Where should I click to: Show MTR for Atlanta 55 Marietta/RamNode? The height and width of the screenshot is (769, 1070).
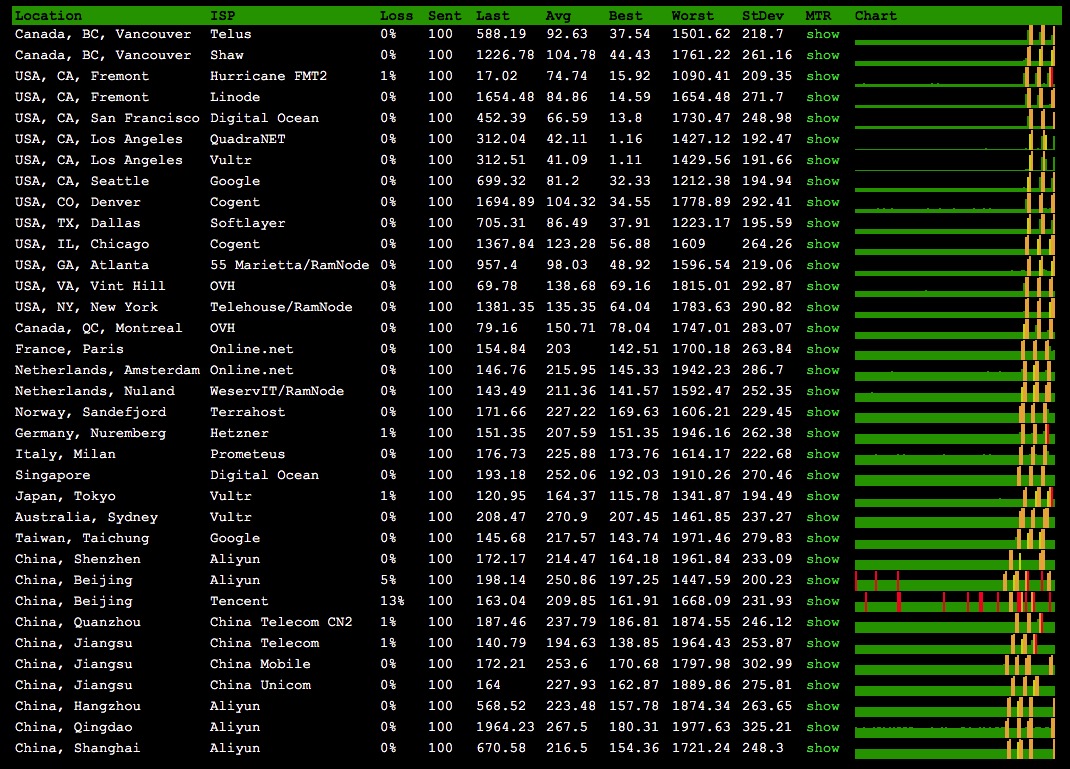click(823, 265)
